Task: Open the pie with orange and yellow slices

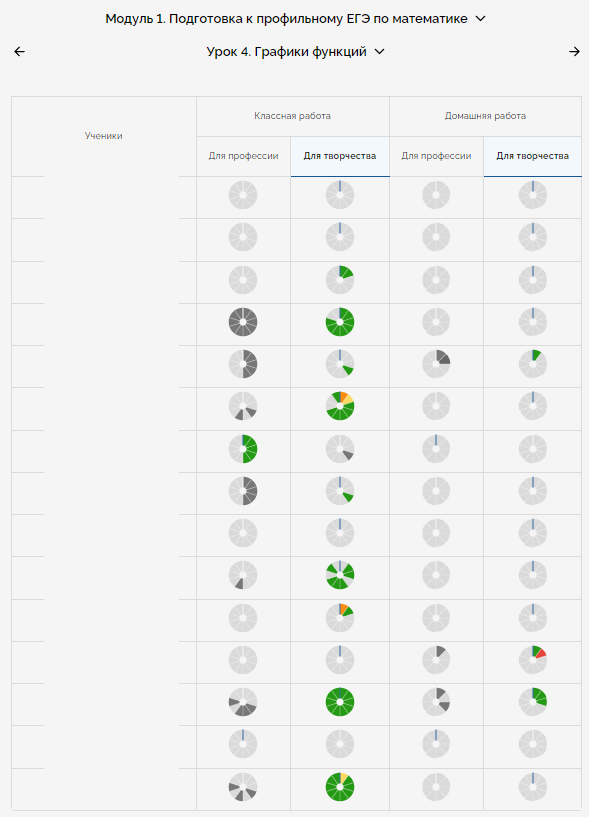Action: [x=340, y=406]
